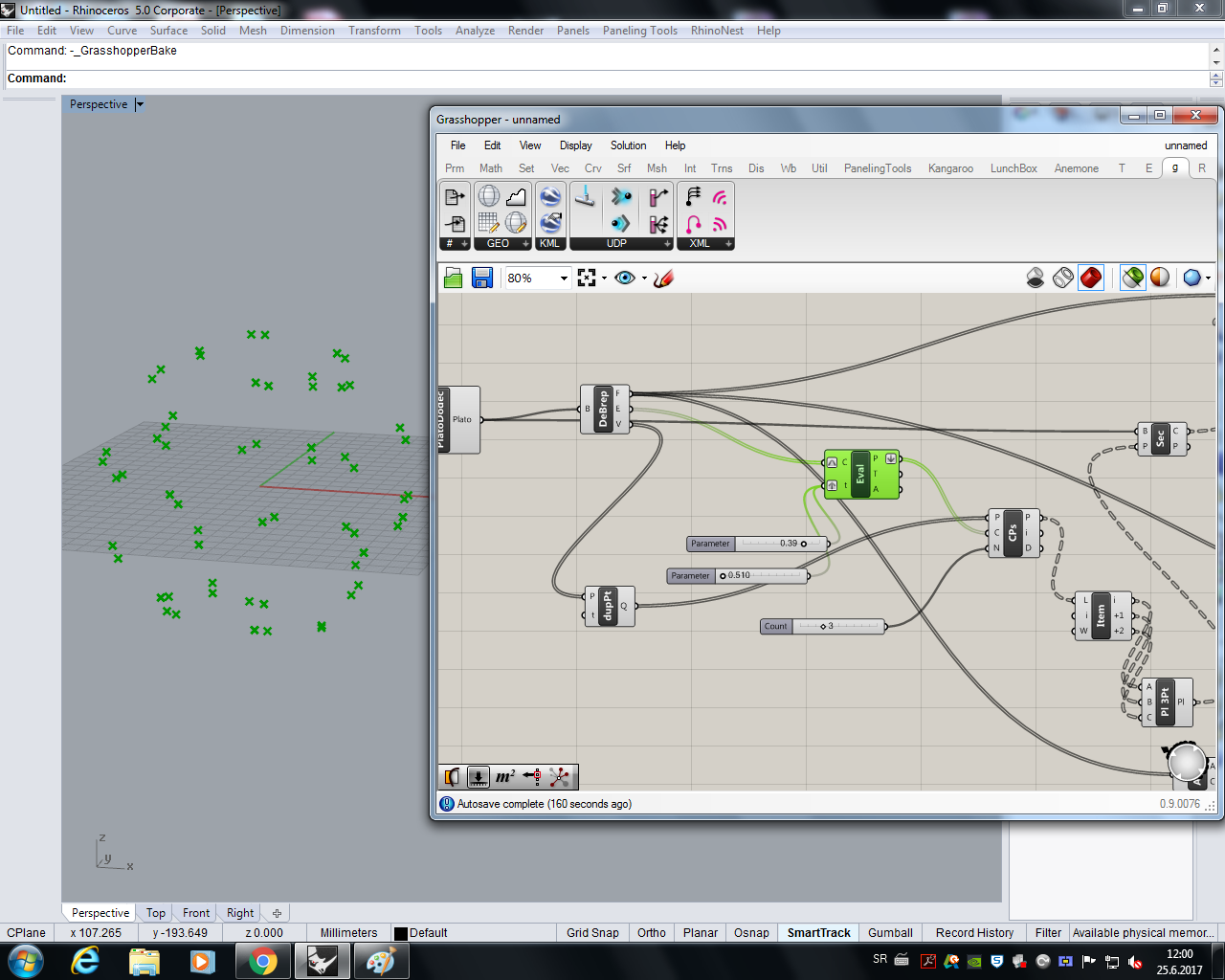Click the globe with pencil icon in GEO panel
The width and height of the screenshot is (1225, 980).
click(x=516, y=223)
